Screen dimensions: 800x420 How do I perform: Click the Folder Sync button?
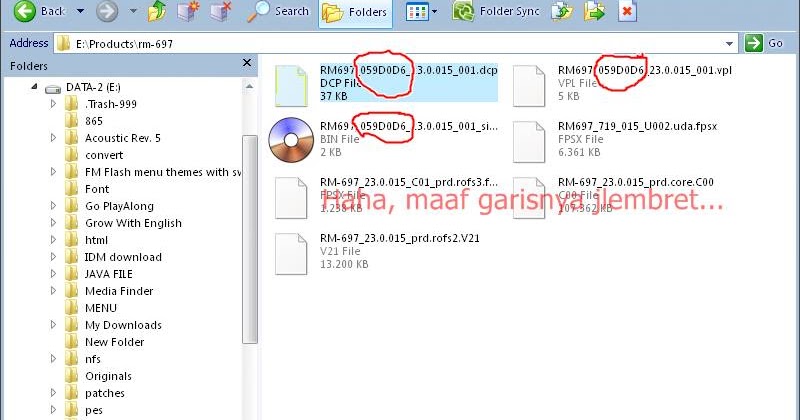click(x=496, y=11)
